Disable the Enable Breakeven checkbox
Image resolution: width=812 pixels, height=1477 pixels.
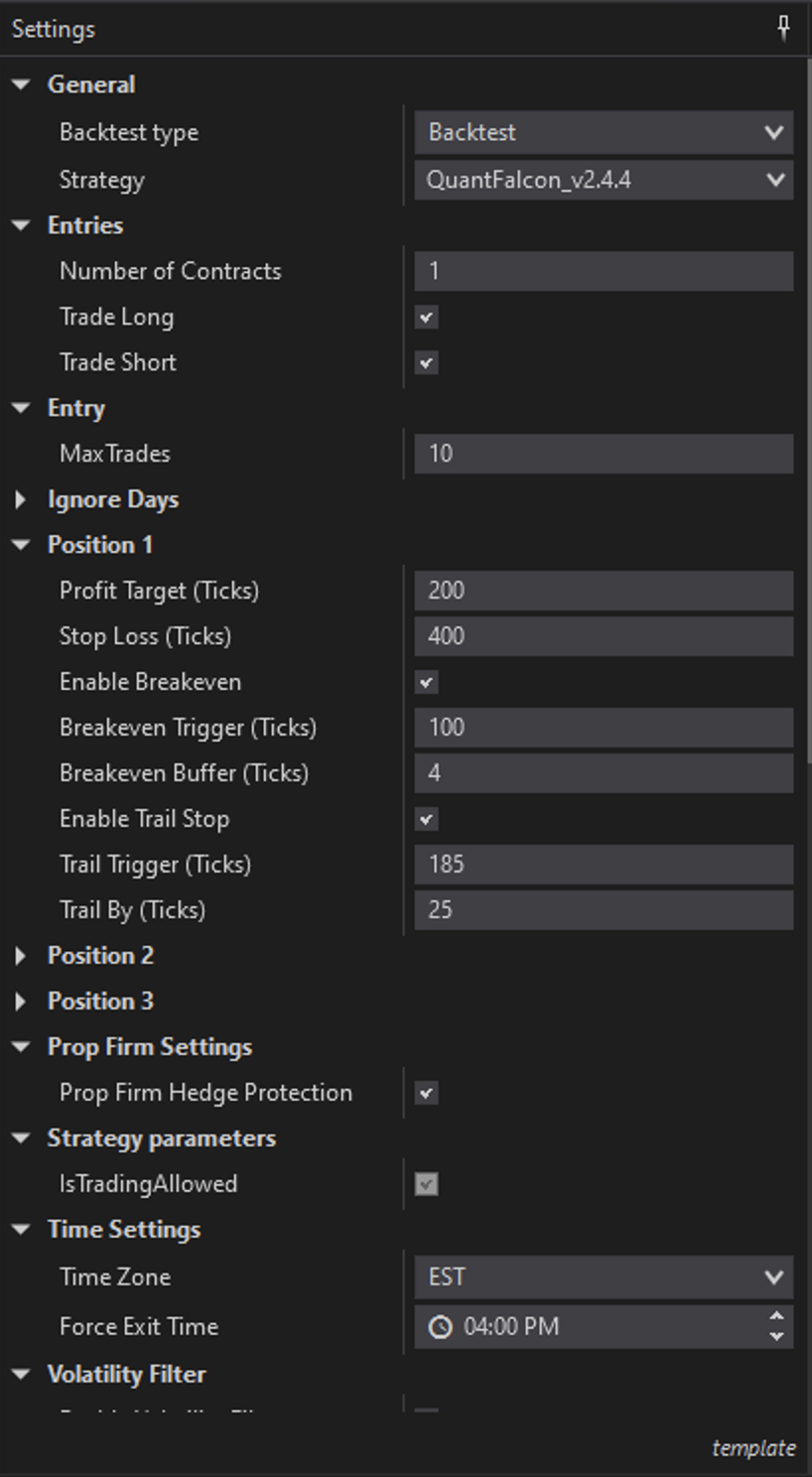427,683
